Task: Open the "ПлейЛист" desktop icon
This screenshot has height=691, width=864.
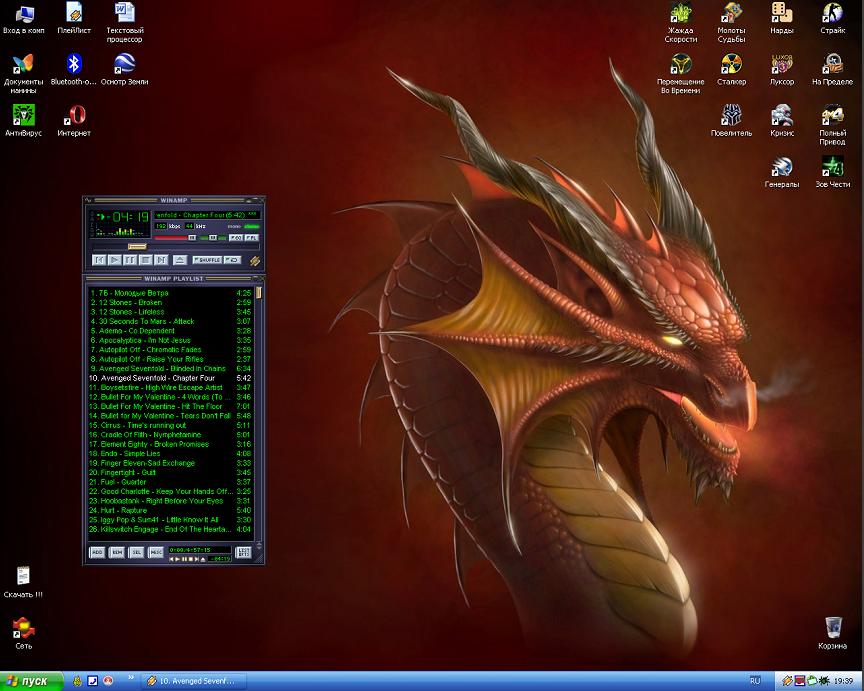Action: point(74,18)
